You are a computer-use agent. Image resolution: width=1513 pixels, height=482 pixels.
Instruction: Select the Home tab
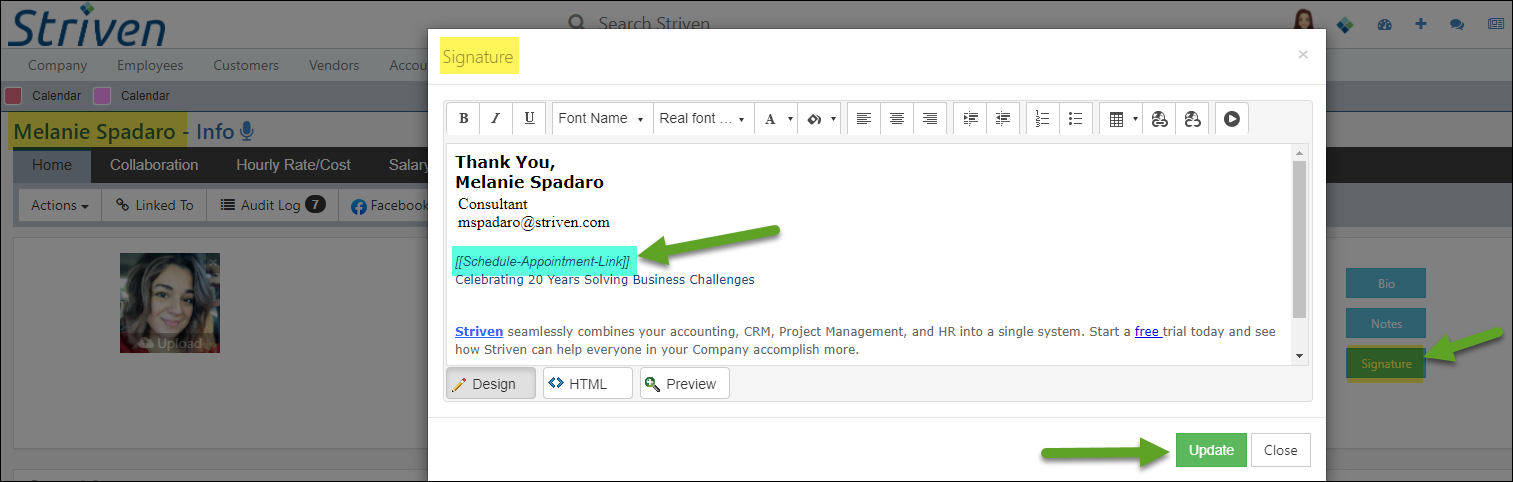coord(51,165)
